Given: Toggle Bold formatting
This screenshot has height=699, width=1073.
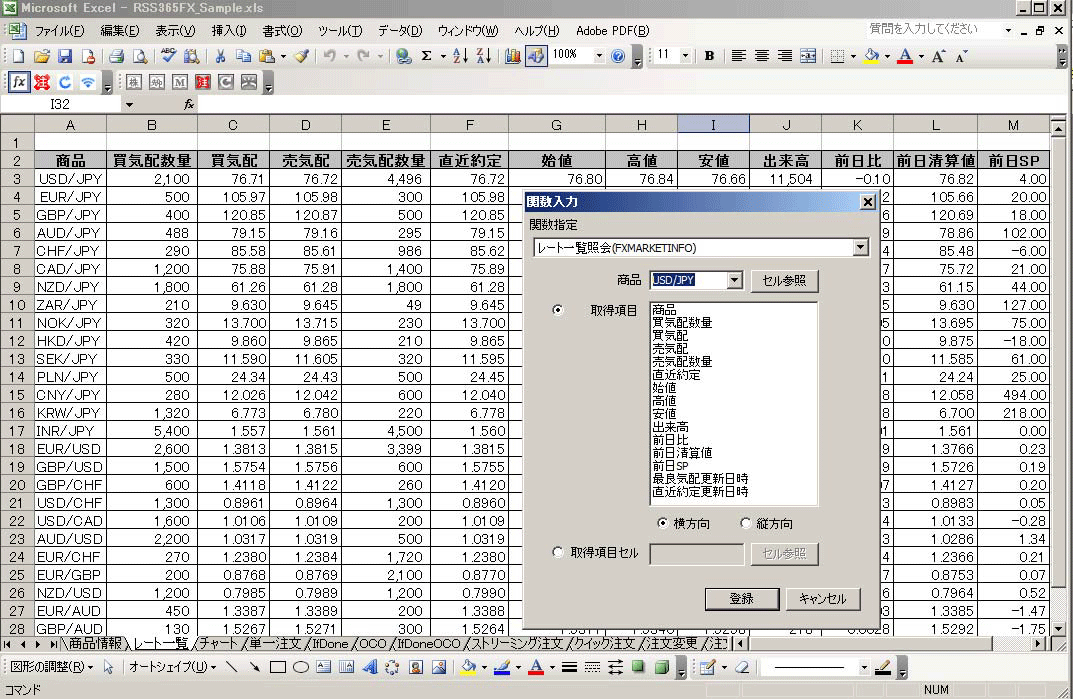Looking at the screenshot, I should tap(709, 56).
